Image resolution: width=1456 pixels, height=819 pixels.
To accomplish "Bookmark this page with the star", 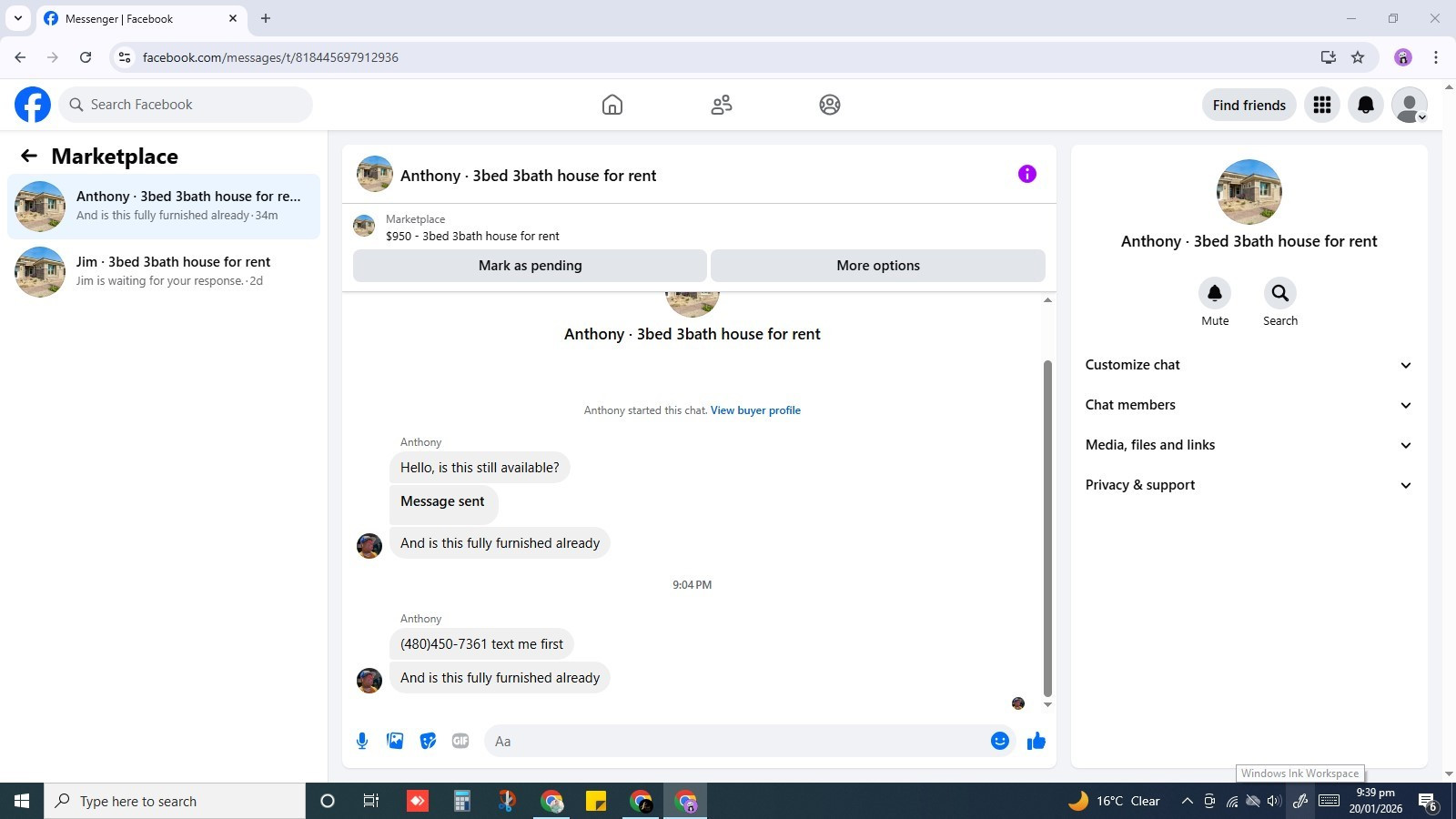I will click(x=1358, y=57).
